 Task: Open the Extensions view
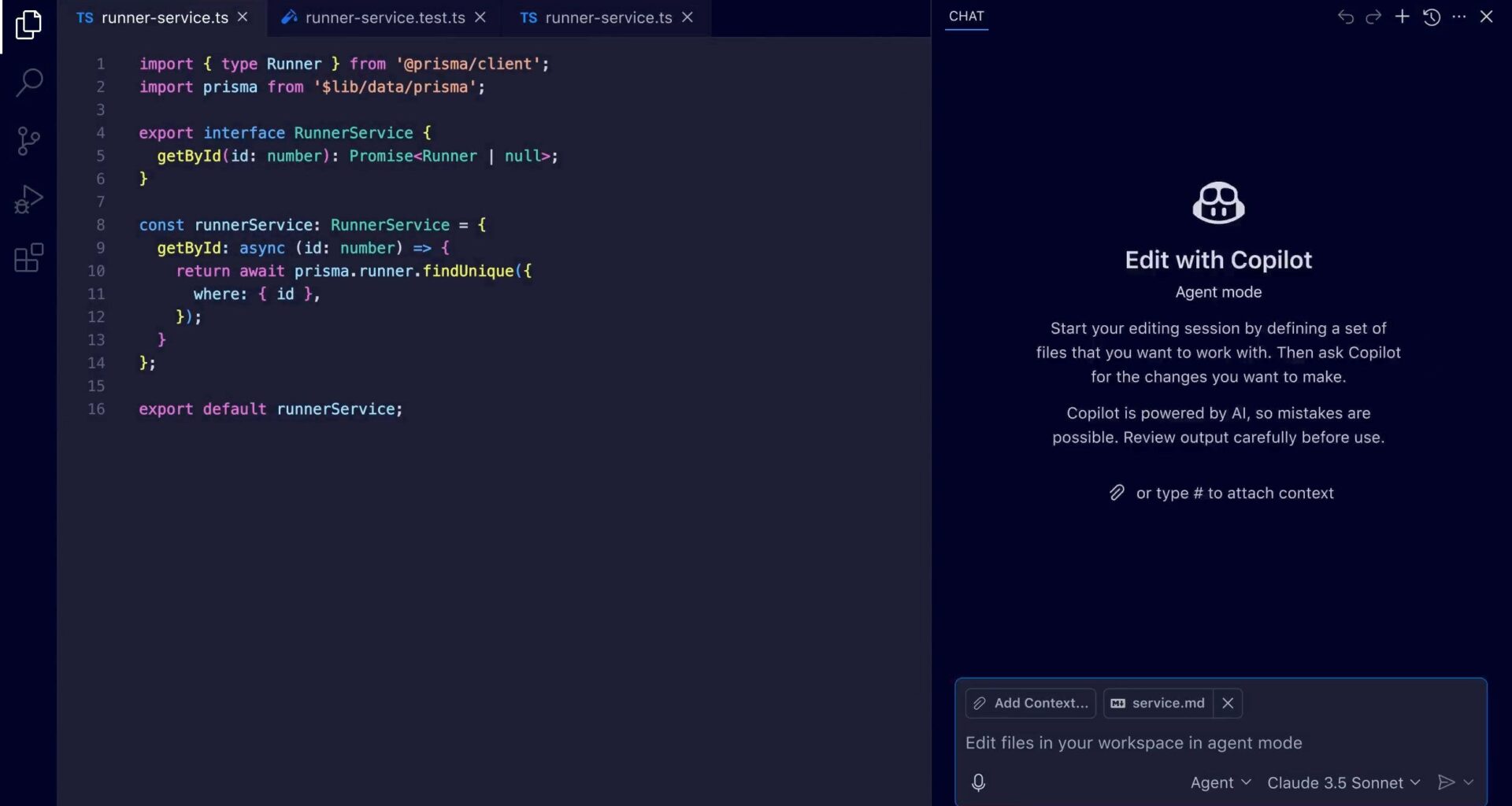tap(28, 258)
